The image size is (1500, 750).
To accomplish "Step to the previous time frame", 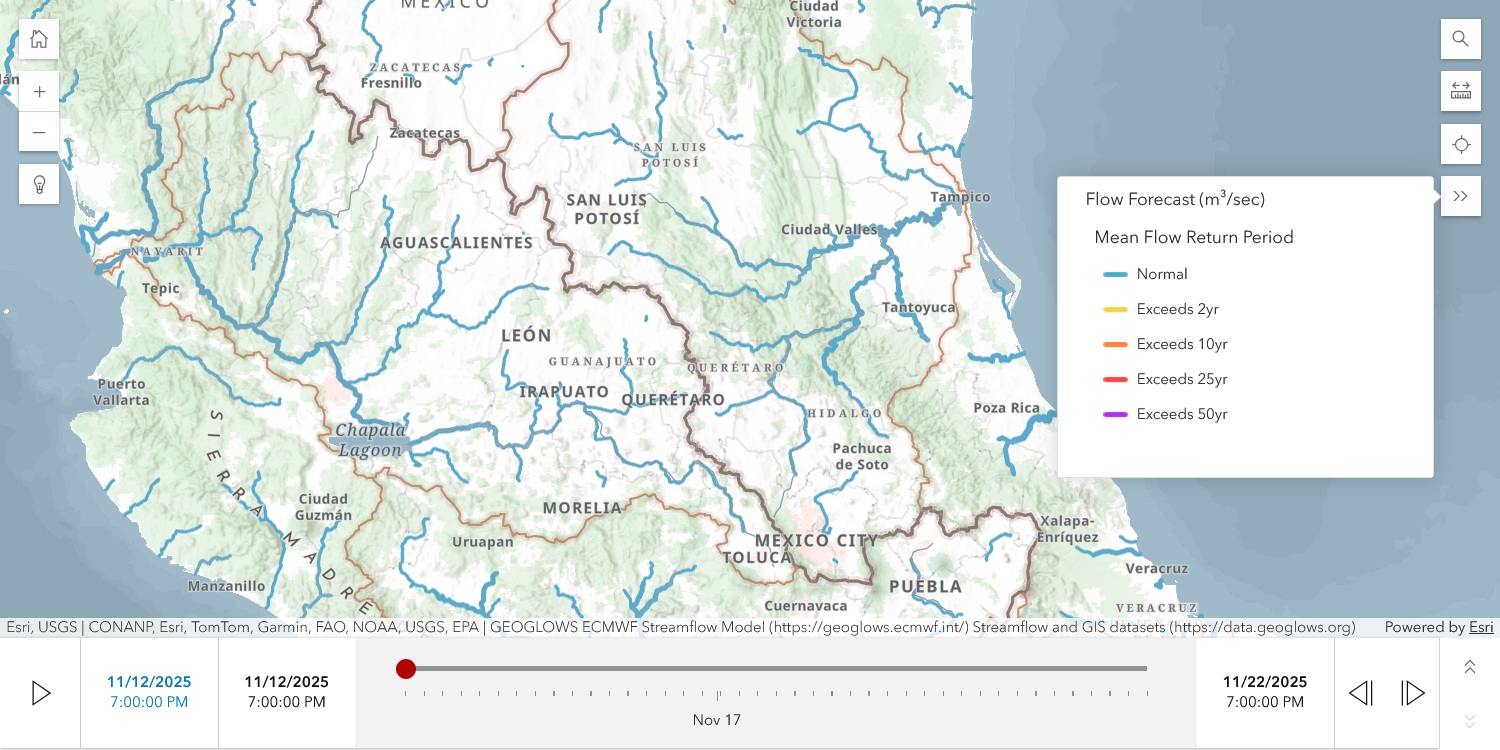I will [x=1360, y=693].
